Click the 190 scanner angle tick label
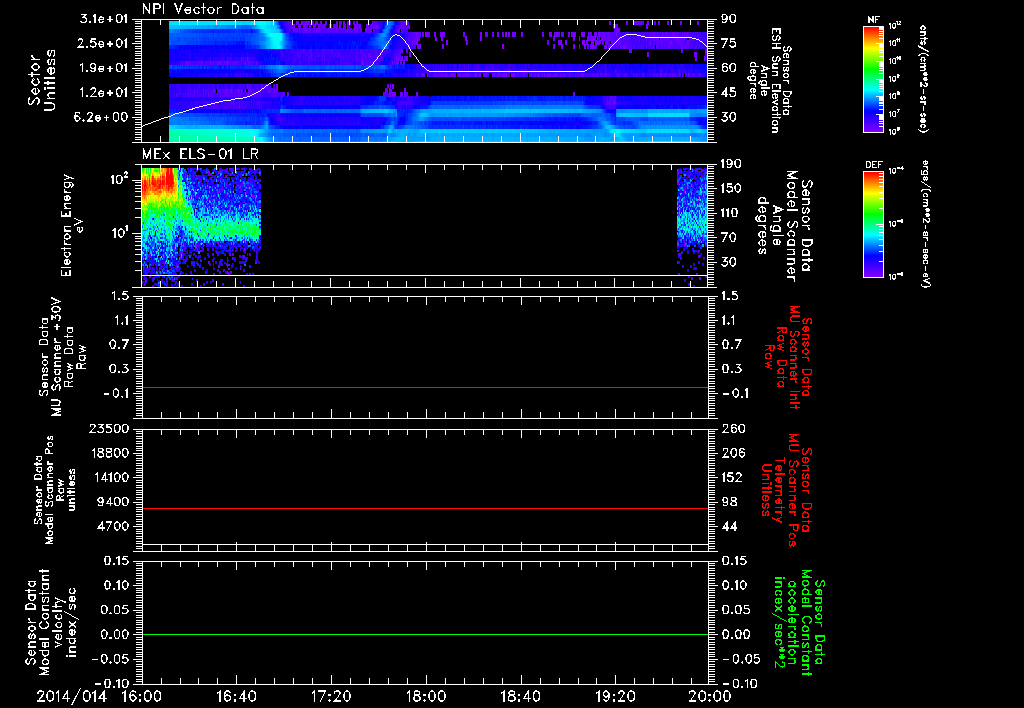The image size is (1024, 708). tap(732, 164)
